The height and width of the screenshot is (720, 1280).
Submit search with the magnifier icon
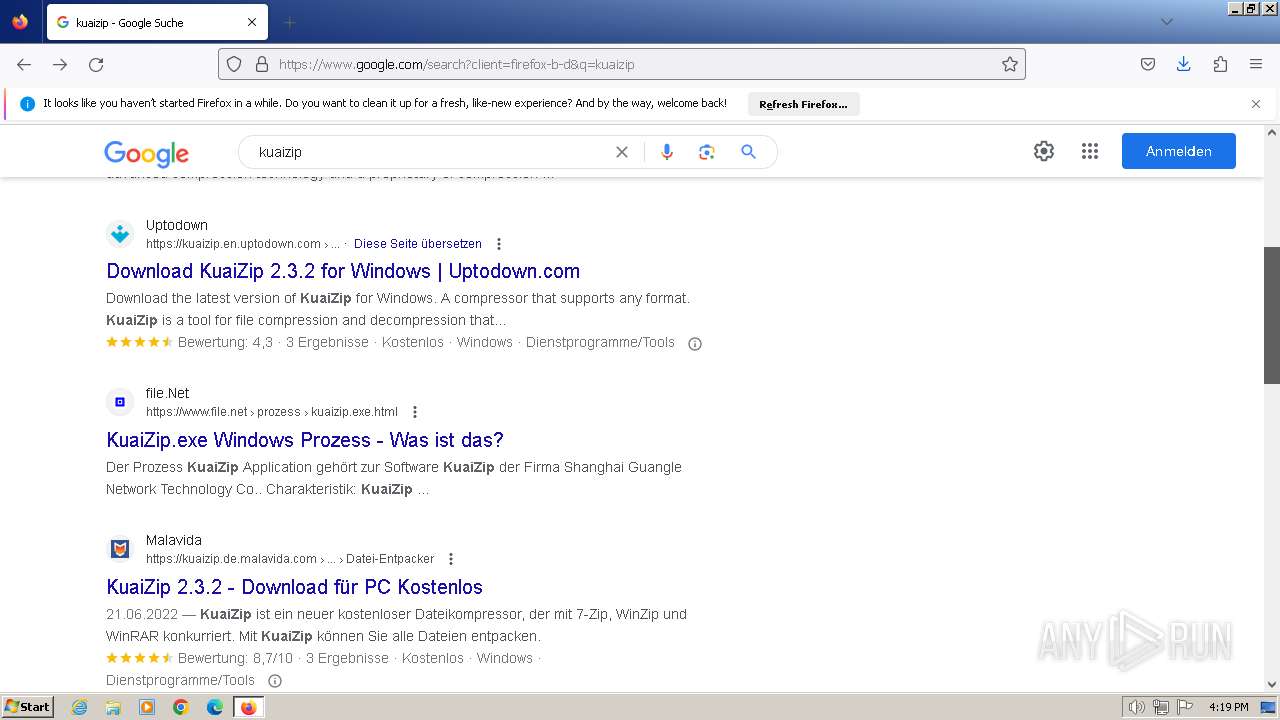(748, 152)
